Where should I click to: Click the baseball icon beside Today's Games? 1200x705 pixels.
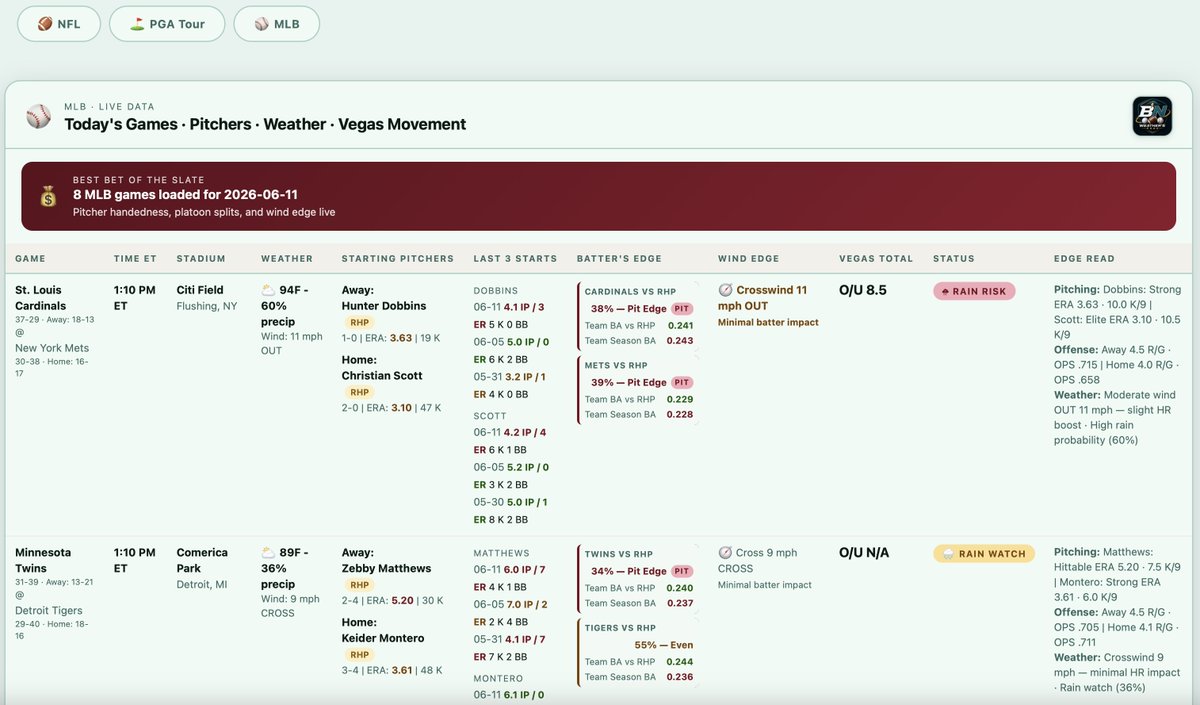[38, 116]
